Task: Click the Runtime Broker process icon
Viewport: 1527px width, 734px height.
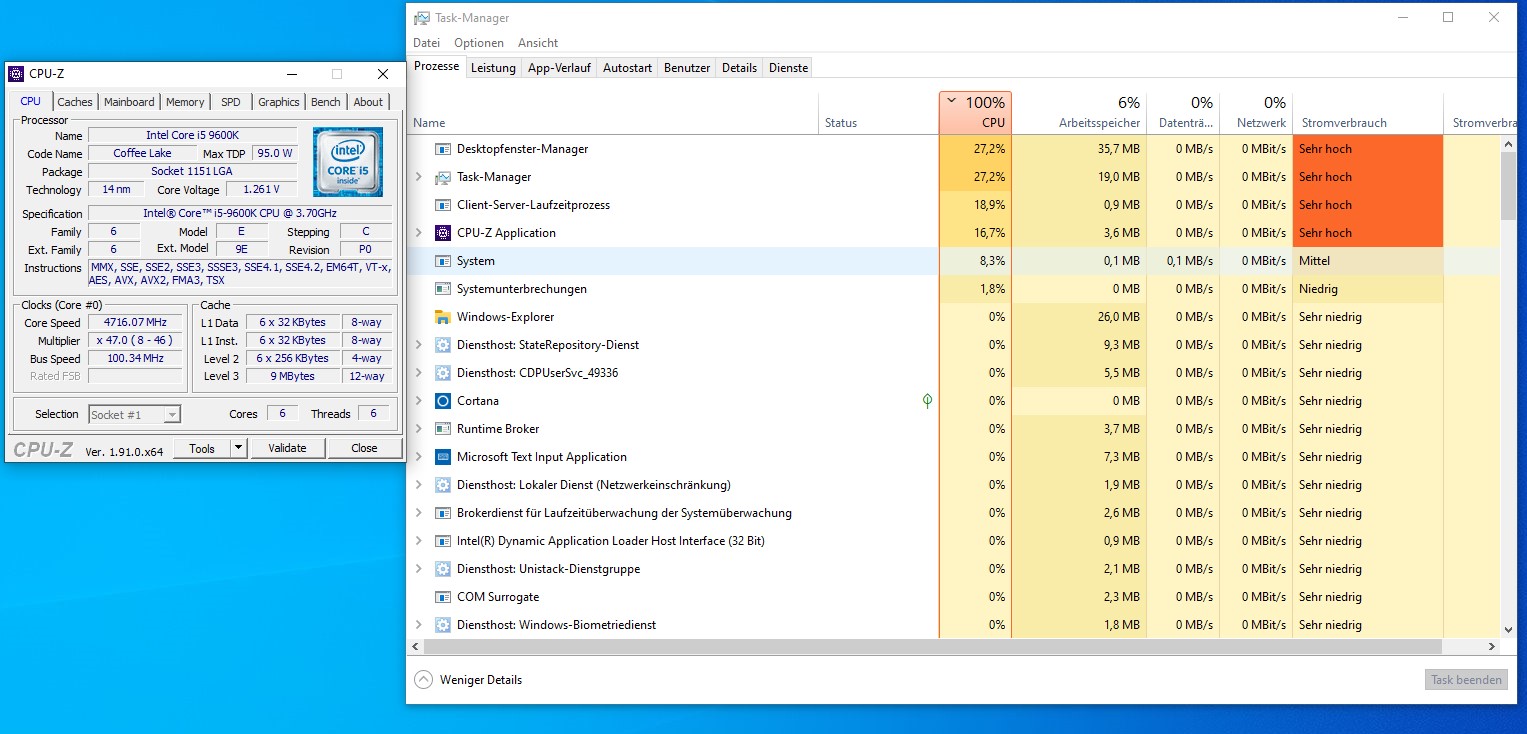Action: (443, 429)
